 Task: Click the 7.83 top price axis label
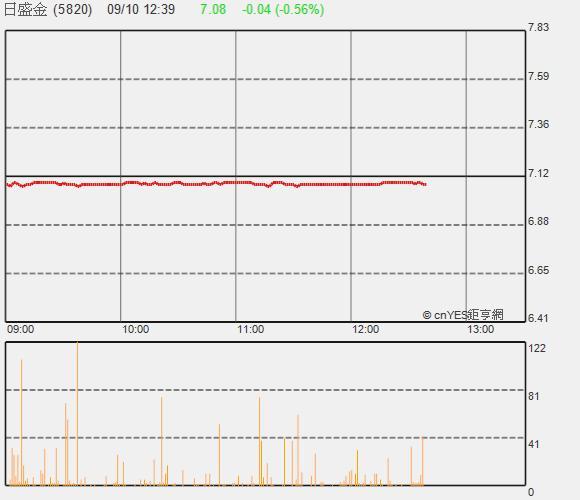[x=539, y=27]
